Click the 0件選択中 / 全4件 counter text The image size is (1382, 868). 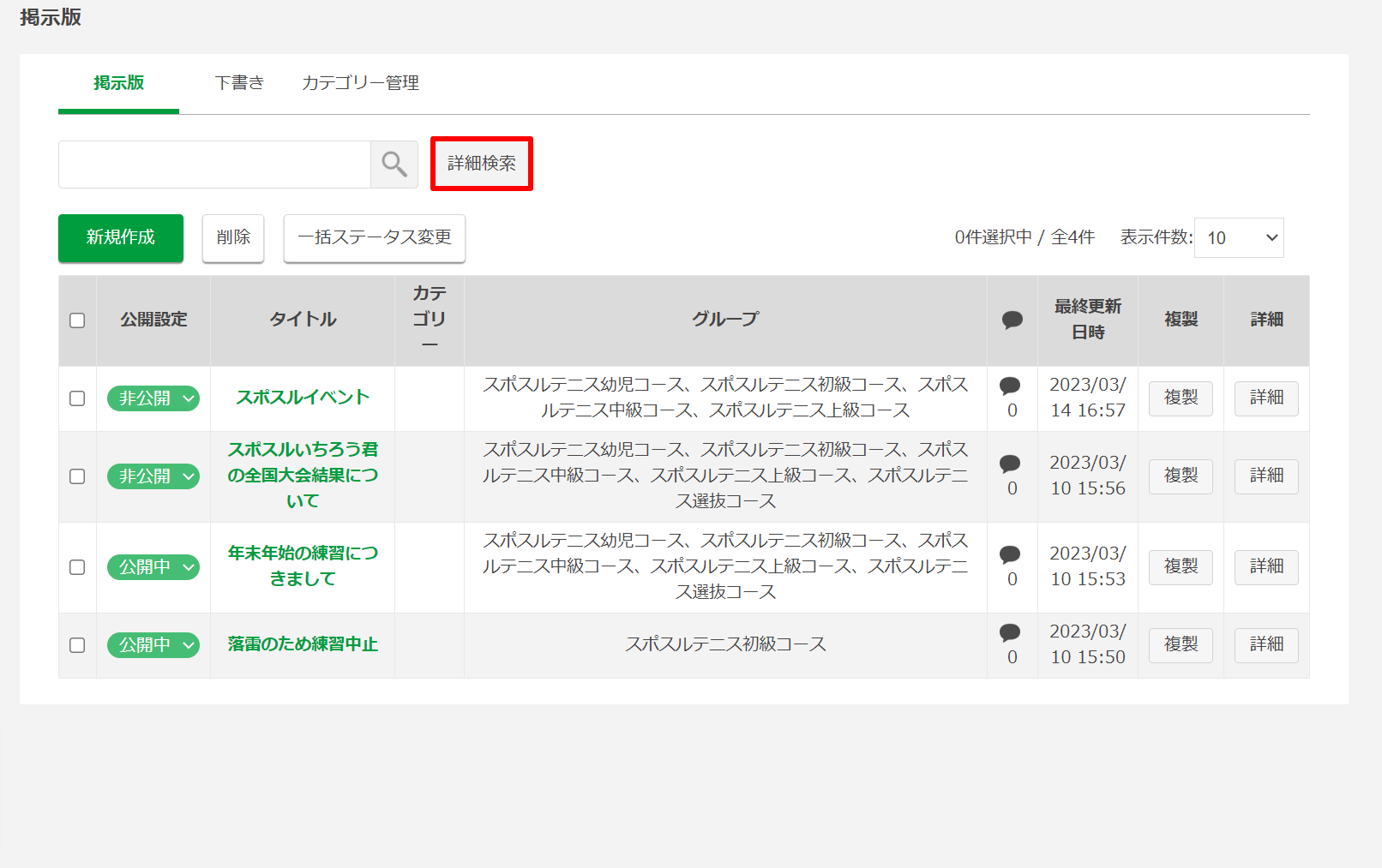1024,237
